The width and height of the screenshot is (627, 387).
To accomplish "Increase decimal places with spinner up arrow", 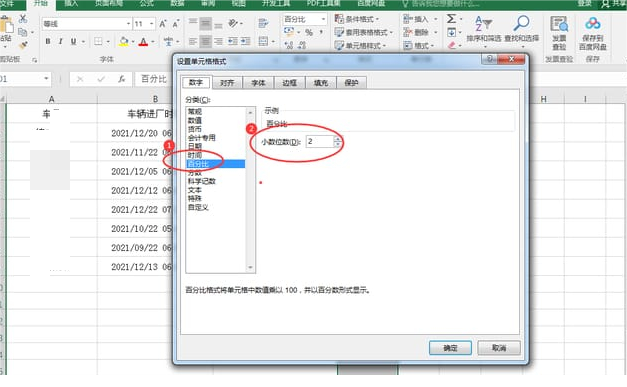I will 338,139.
